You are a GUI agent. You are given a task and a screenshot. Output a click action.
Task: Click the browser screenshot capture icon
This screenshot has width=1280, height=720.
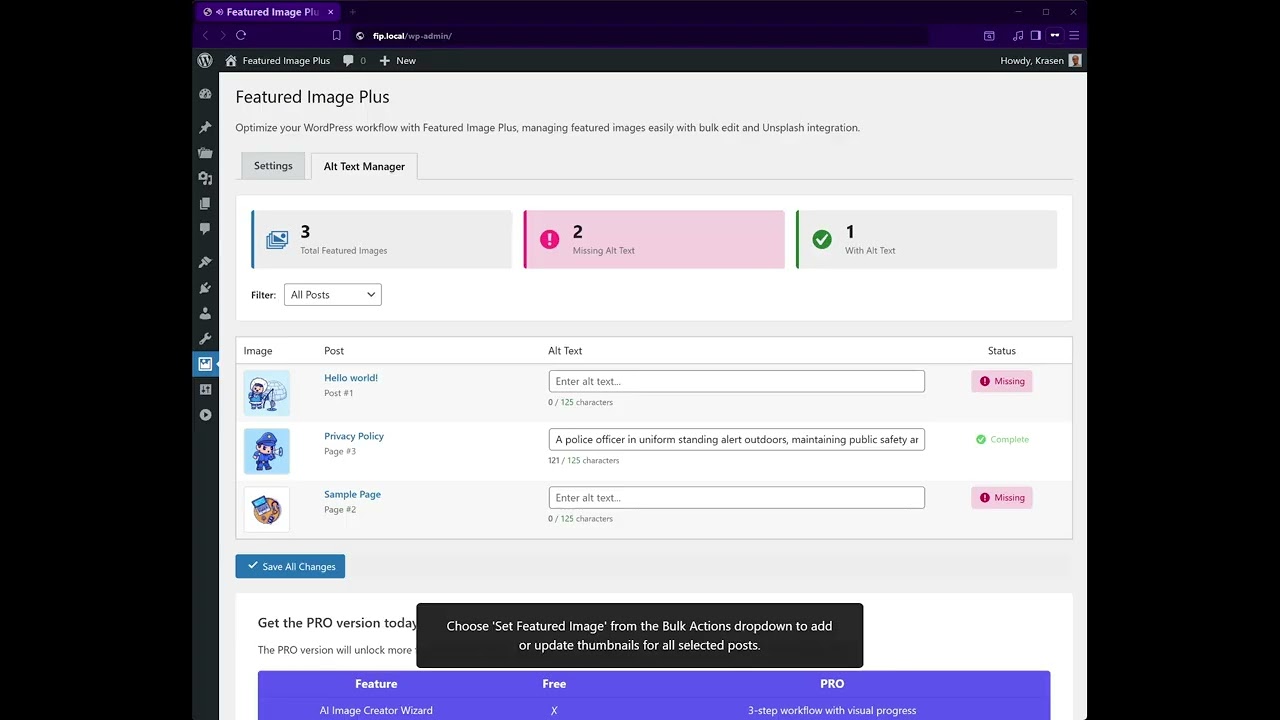pos(989,35)
